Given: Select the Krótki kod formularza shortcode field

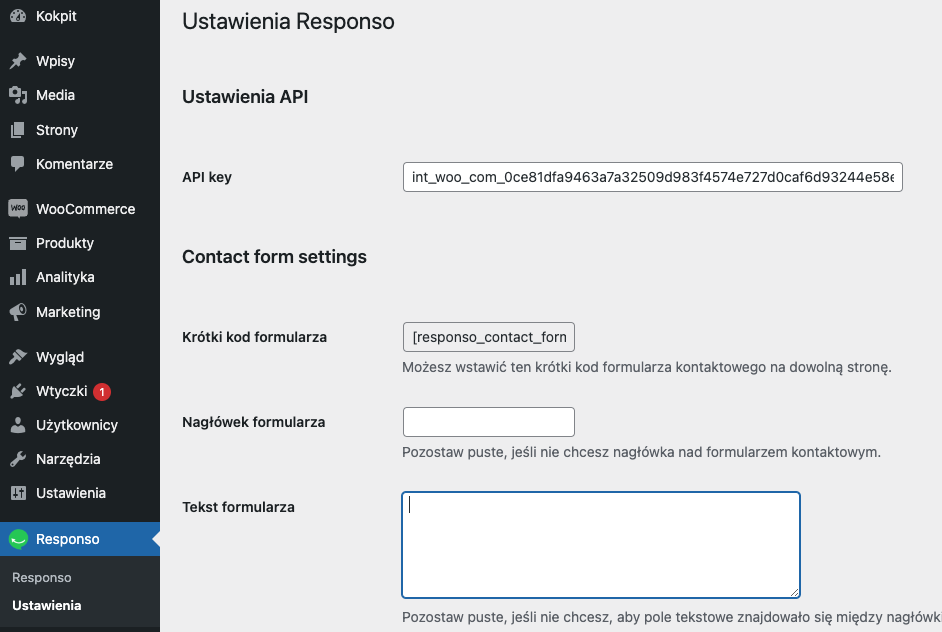Looking at the screenshot, I should 488,337.
